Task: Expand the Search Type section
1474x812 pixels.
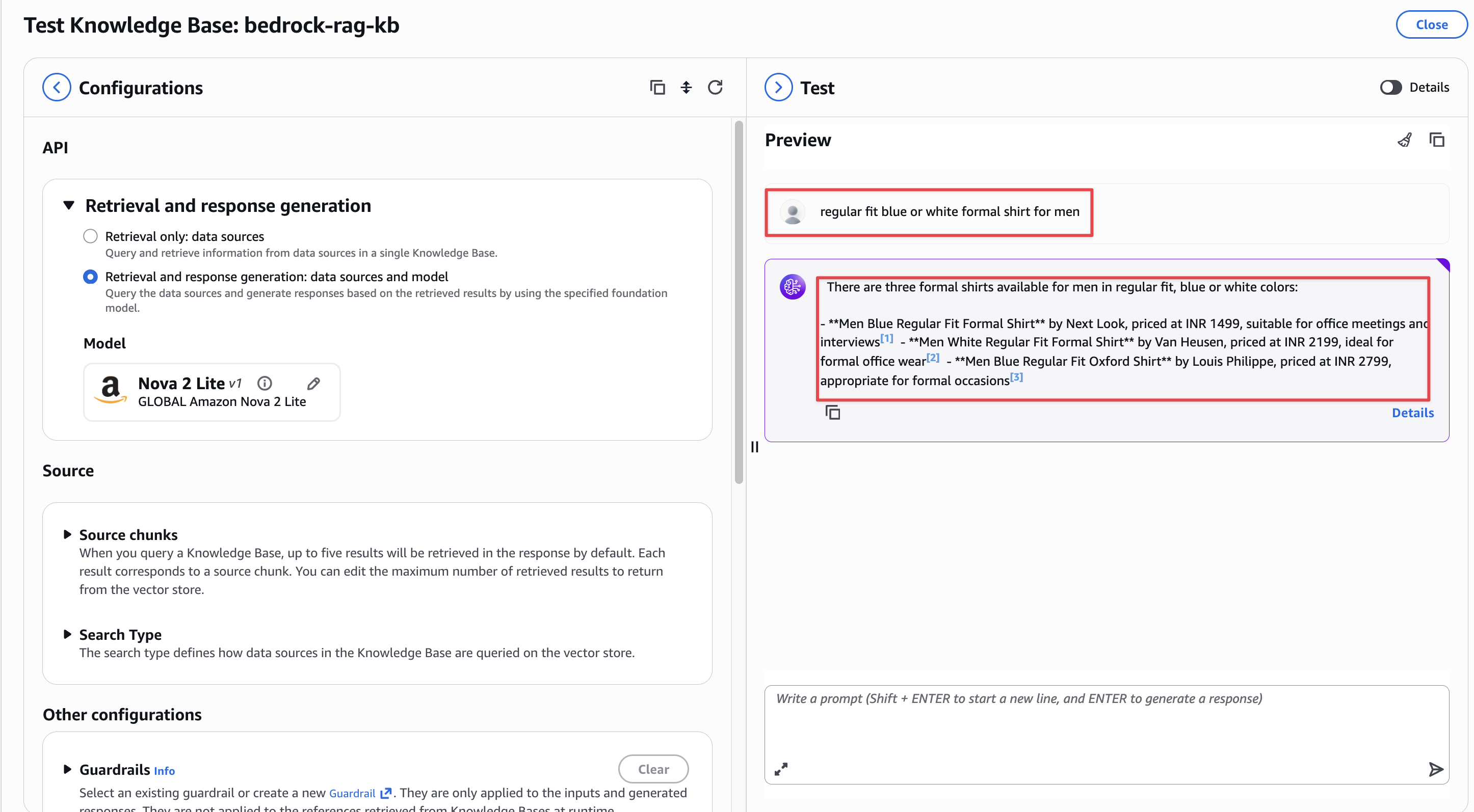Action: [67, 634]
